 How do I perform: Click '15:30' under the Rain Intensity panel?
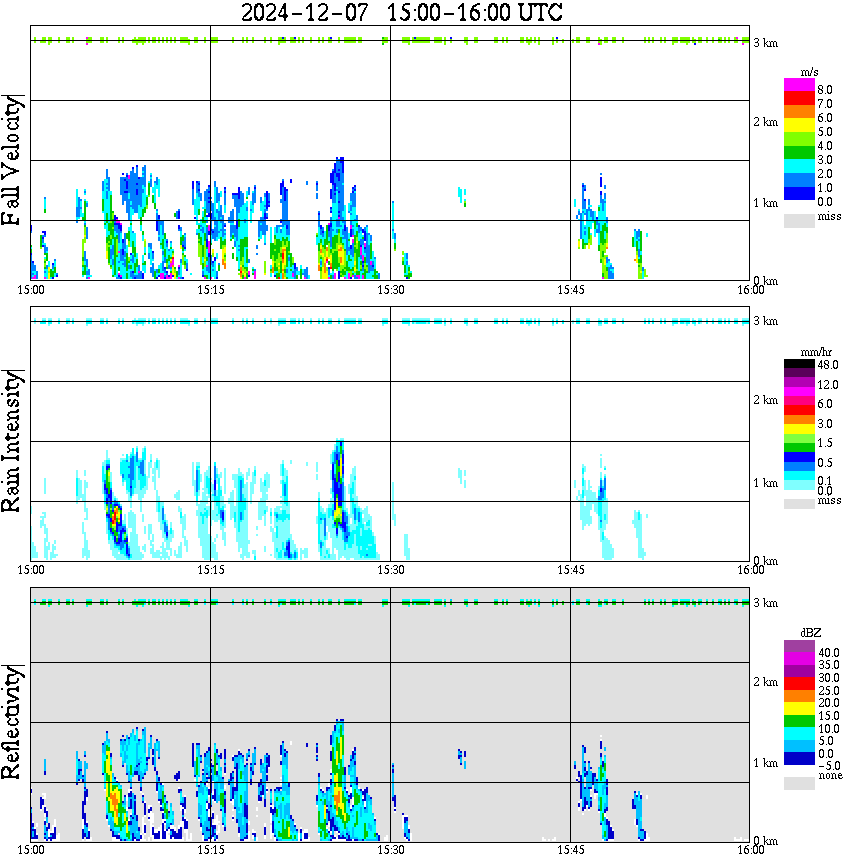[390, 570]
